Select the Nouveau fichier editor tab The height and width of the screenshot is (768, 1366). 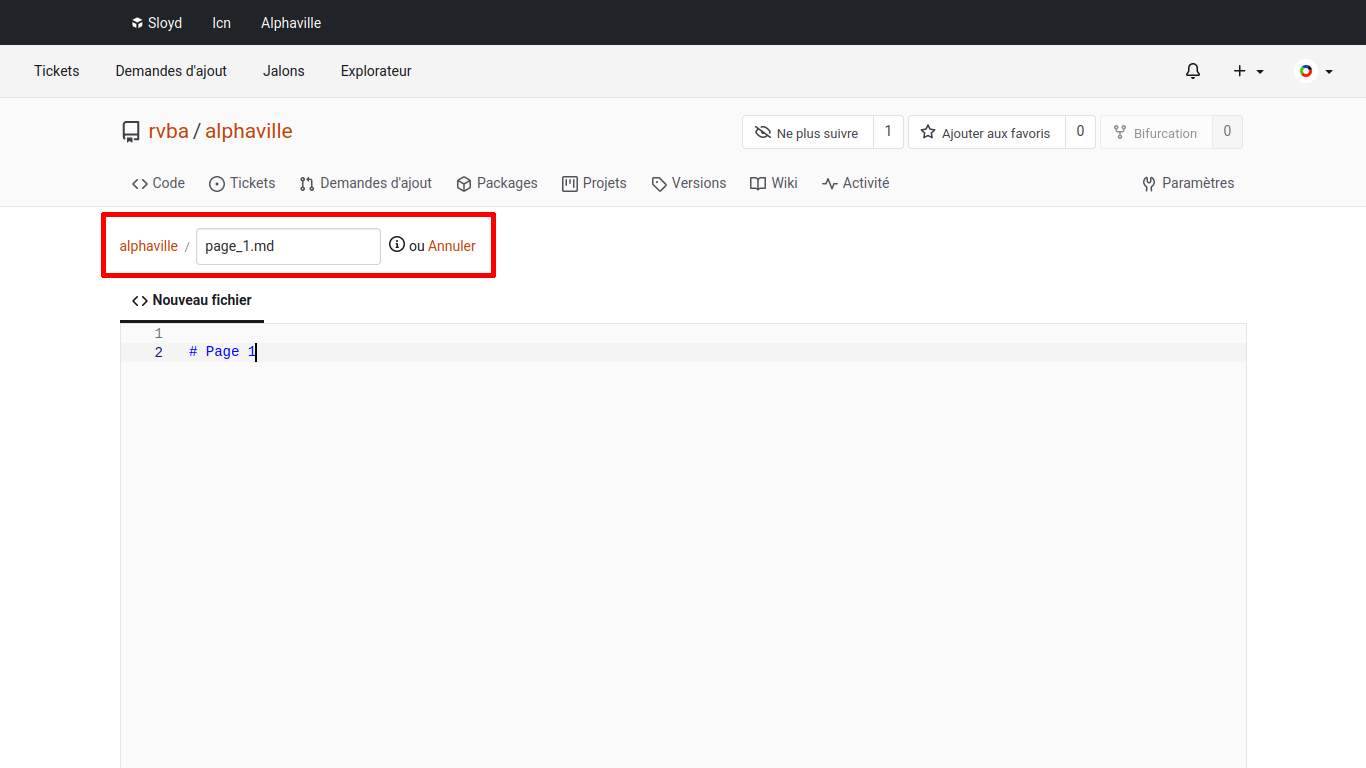[192, 300]
